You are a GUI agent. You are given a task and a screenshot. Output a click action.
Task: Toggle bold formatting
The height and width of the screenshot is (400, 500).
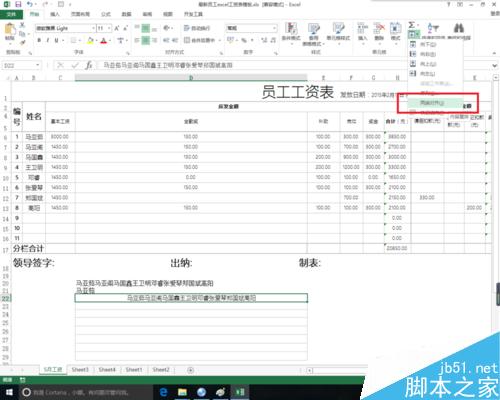click(39, 40)
